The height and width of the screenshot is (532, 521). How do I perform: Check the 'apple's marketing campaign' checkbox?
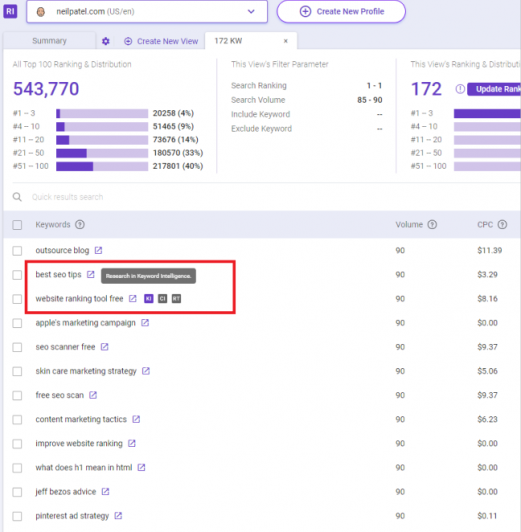17,323
